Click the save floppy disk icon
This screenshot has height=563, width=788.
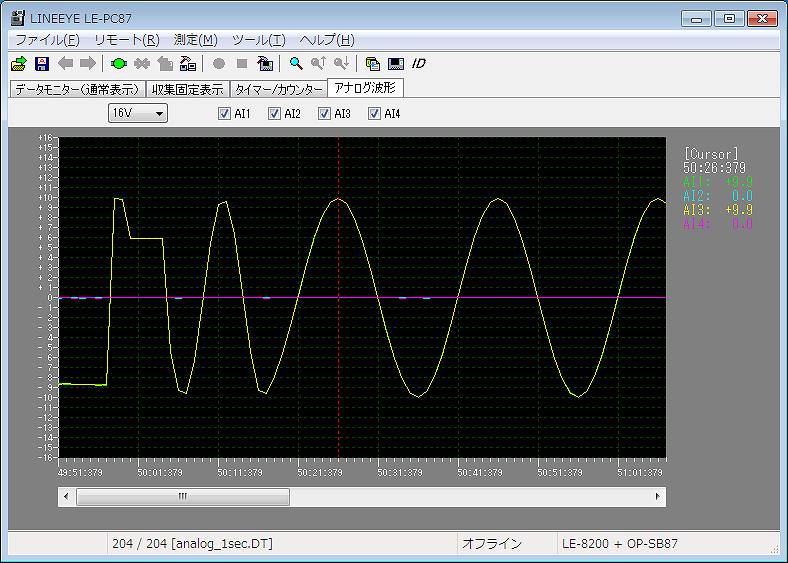(x=41, y=63)
